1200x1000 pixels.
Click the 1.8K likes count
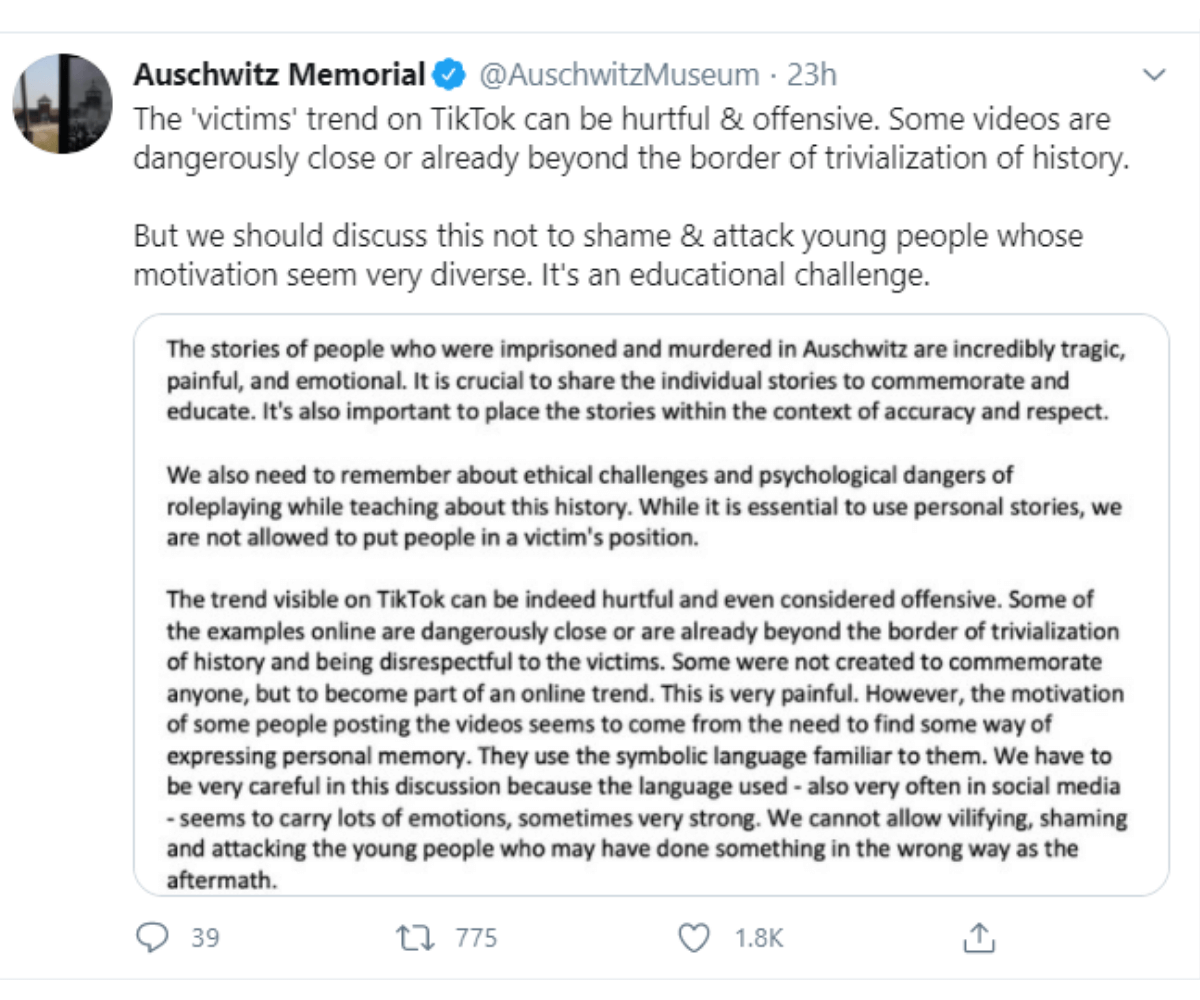758,938
